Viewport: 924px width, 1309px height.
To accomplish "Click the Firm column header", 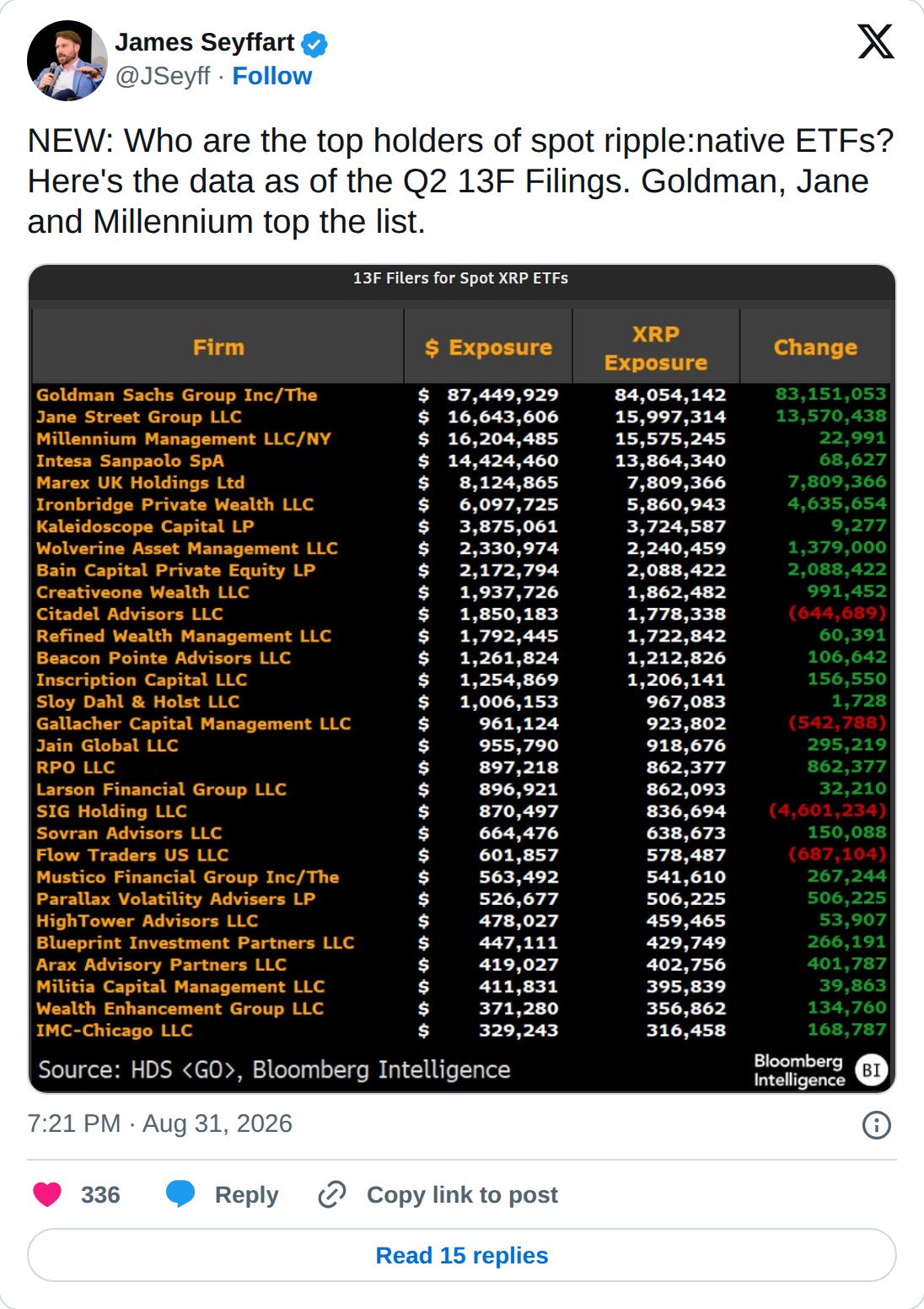I will point(218,347).
